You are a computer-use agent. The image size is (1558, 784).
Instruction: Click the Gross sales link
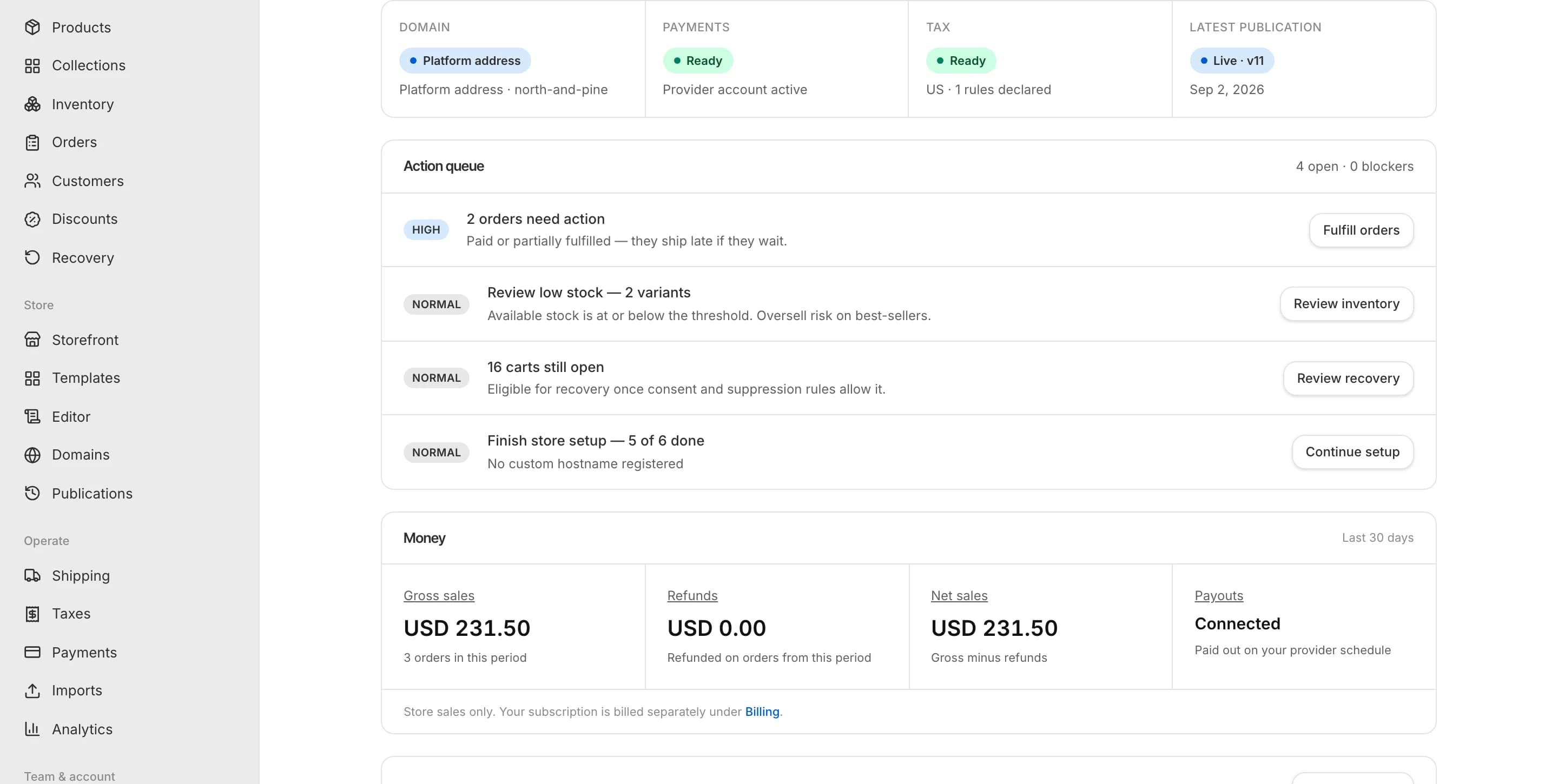pyautogui.click(x=439, y=595)
